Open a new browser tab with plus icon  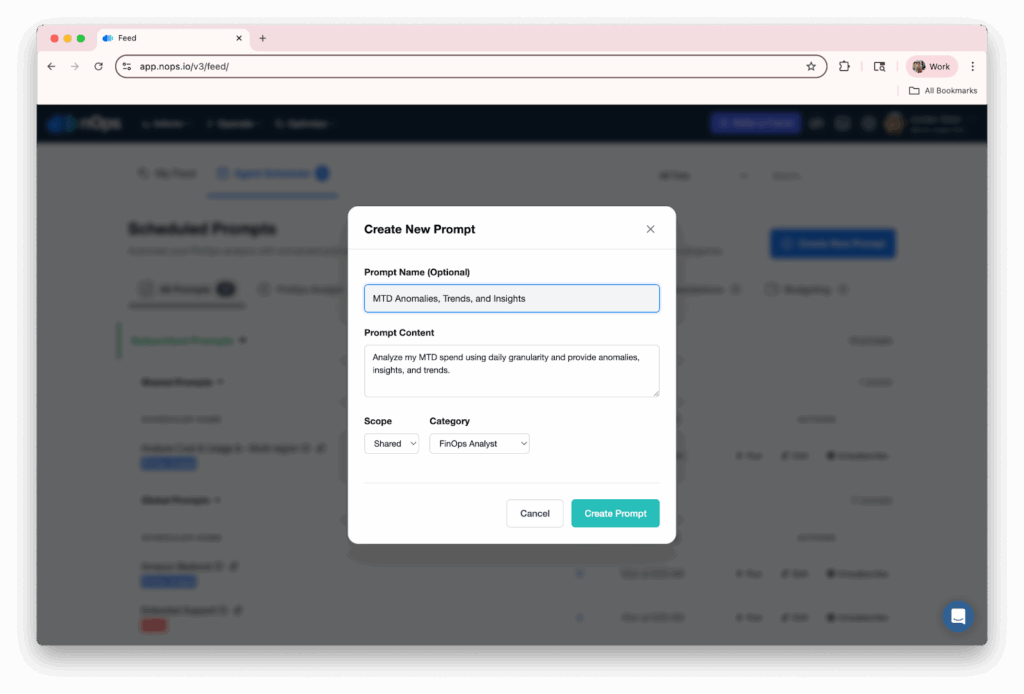pyautogui.click(x=263, y=39)
